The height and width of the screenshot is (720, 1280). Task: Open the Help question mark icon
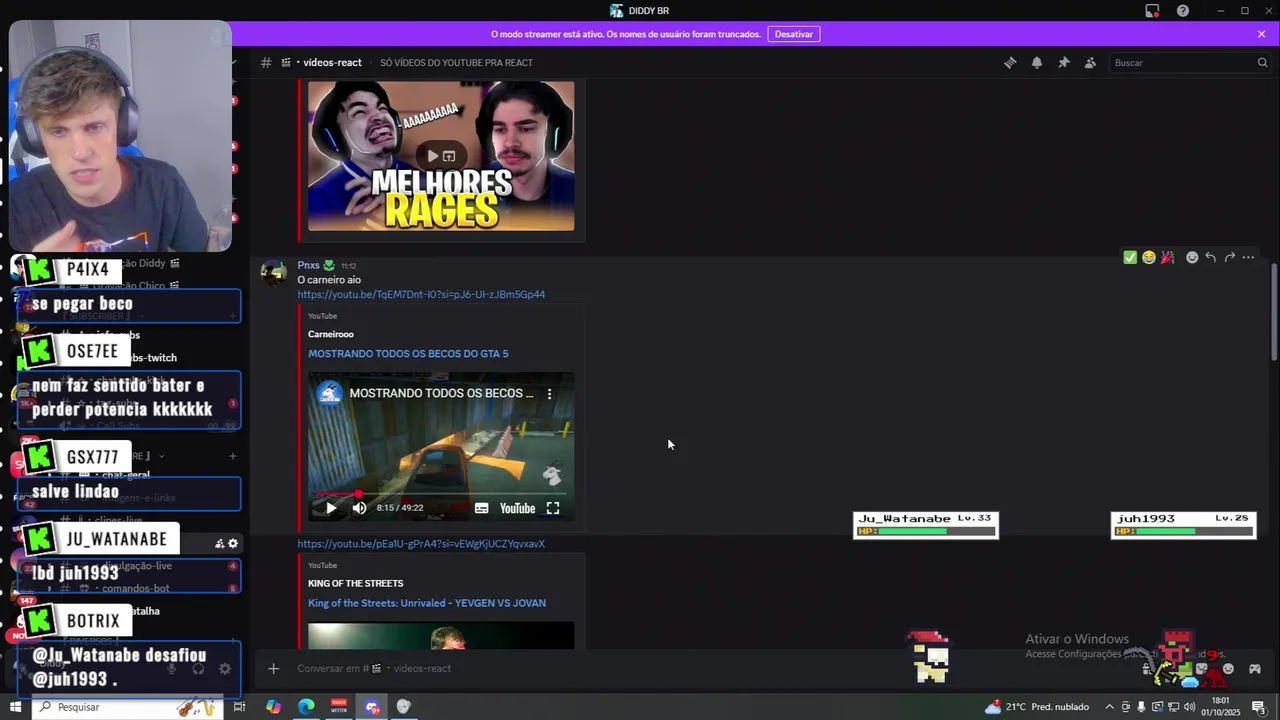[x=1183, y=10]
